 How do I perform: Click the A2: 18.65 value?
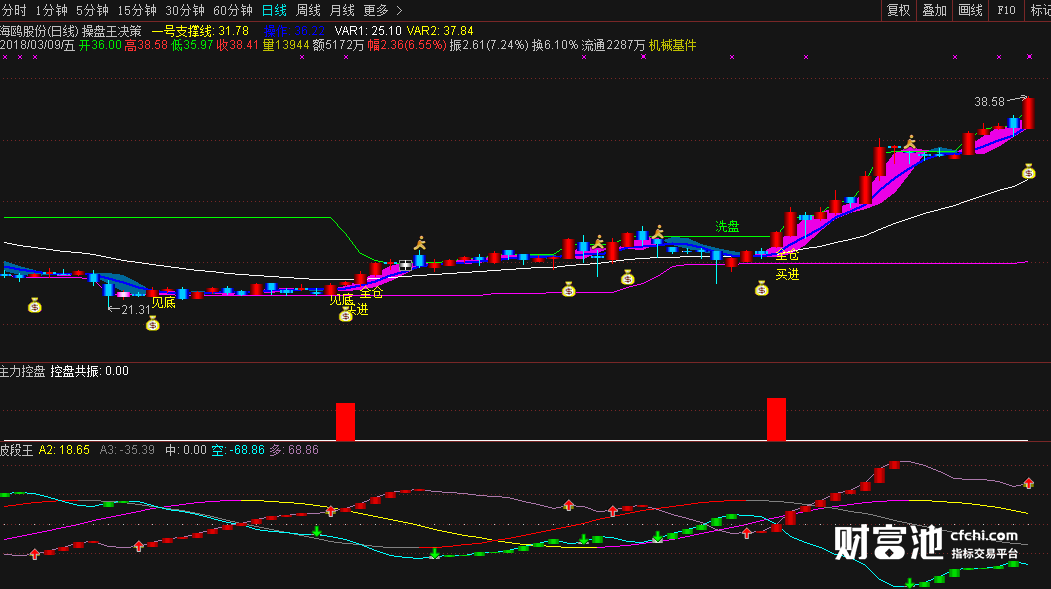tap(64, 450)
